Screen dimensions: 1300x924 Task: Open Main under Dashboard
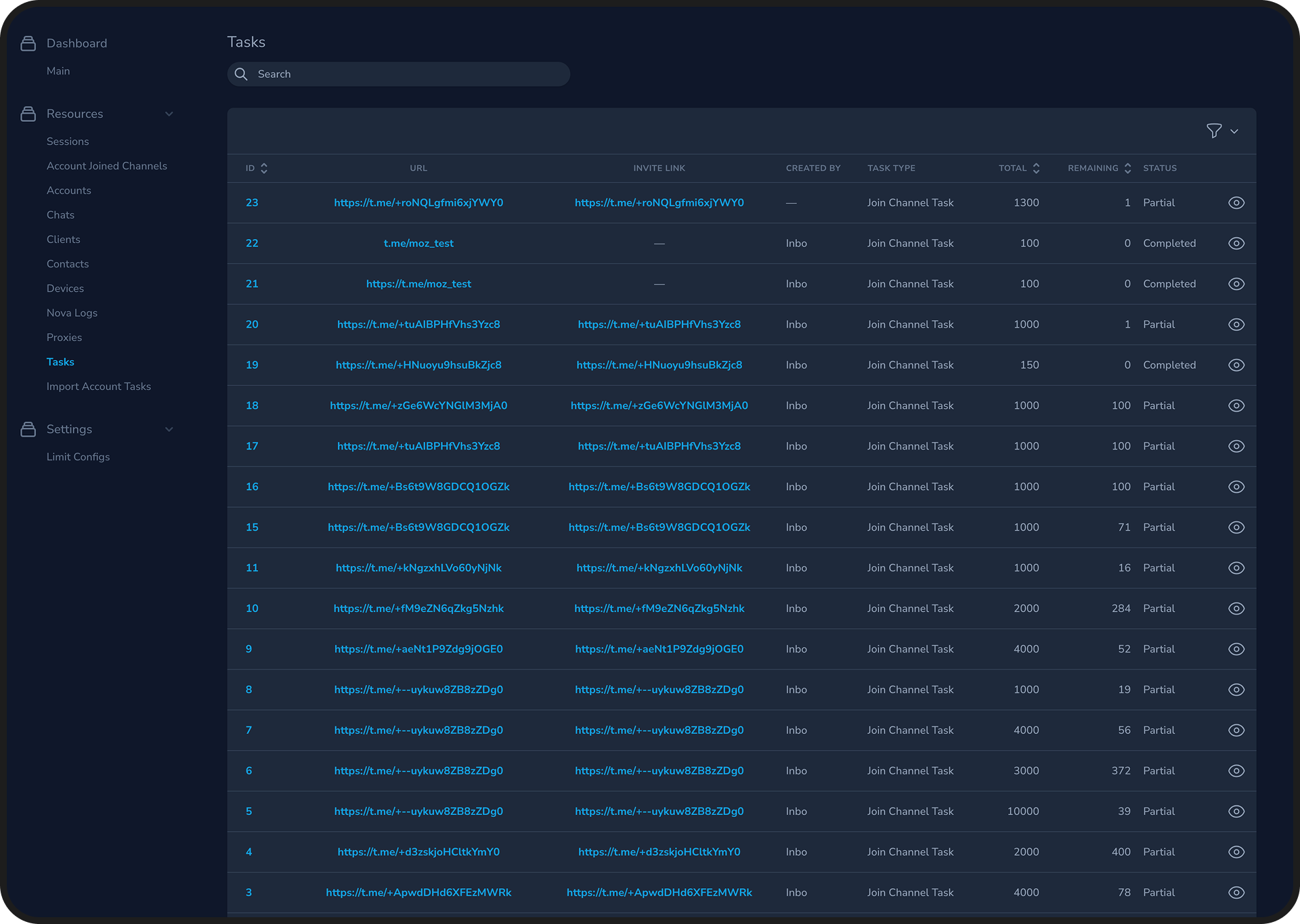(x=58, y=71)
